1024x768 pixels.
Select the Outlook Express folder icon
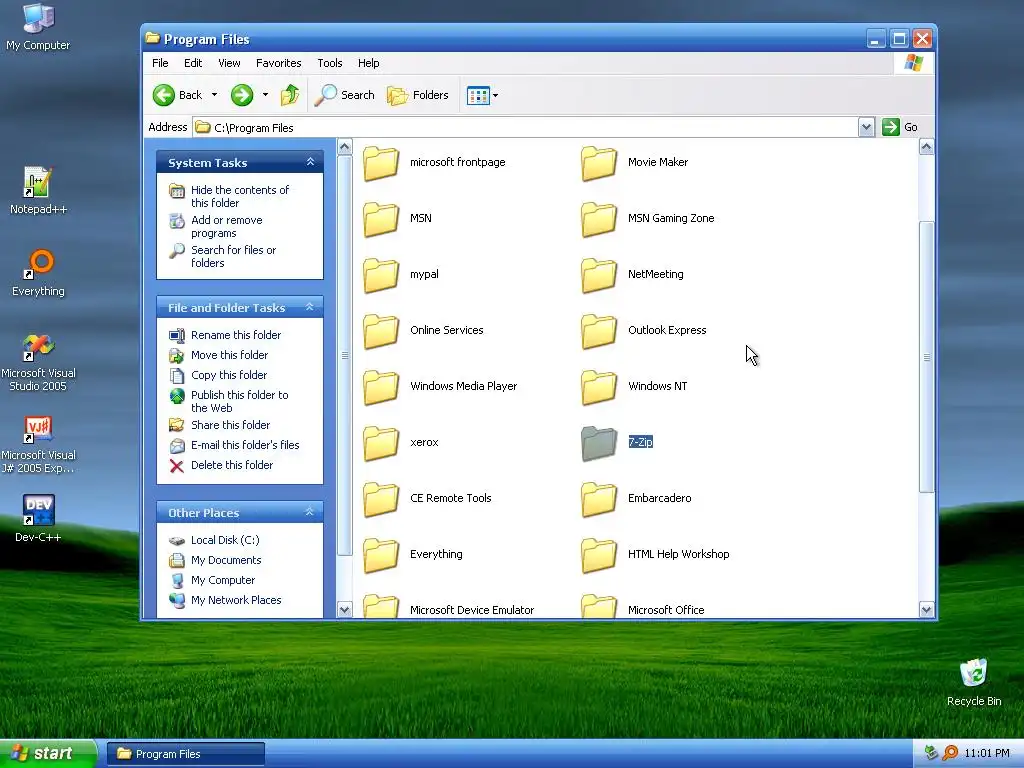[x=599, y=331]
